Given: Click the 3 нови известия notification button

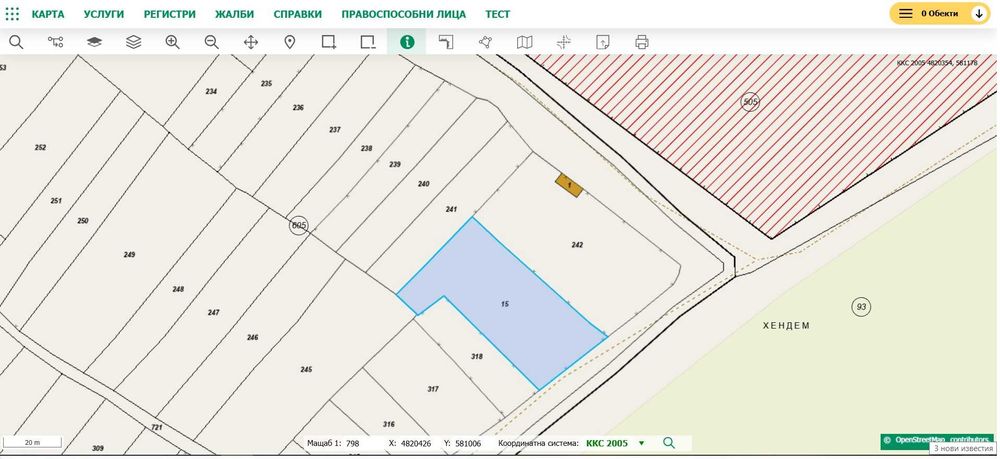Looking at the screenshot, I should point(963,448).
